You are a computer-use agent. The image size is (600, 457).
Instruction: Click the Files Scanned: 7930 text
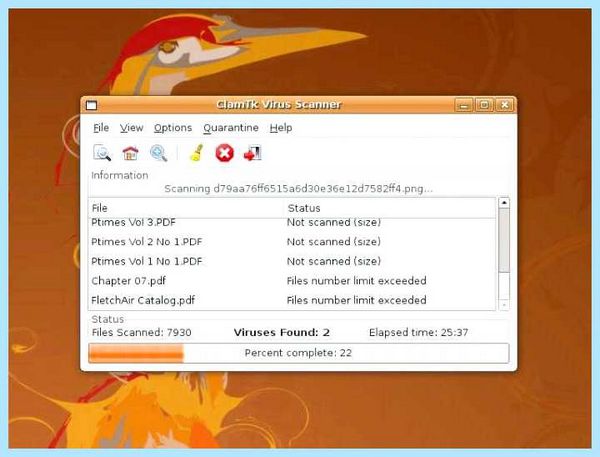142,333
